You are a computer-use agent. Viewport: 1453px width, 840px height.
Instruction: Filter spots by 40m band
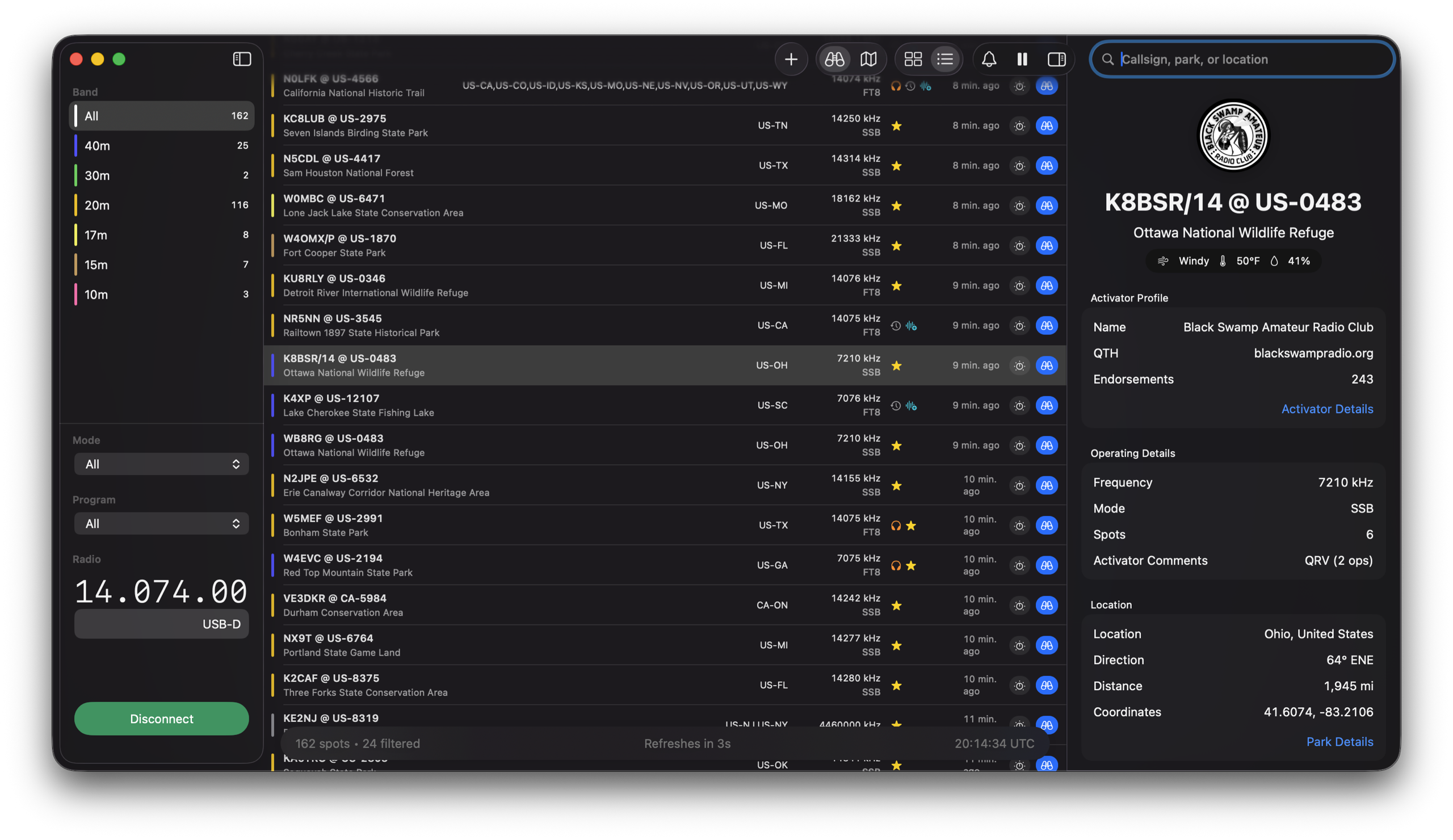162,145
